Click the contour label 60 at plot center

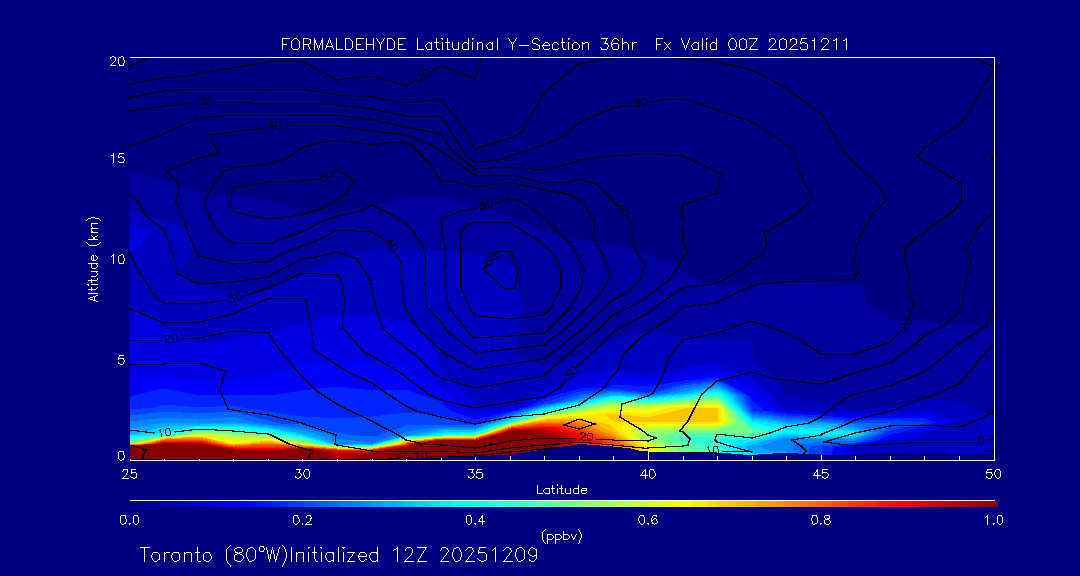(x=491, y=259)
